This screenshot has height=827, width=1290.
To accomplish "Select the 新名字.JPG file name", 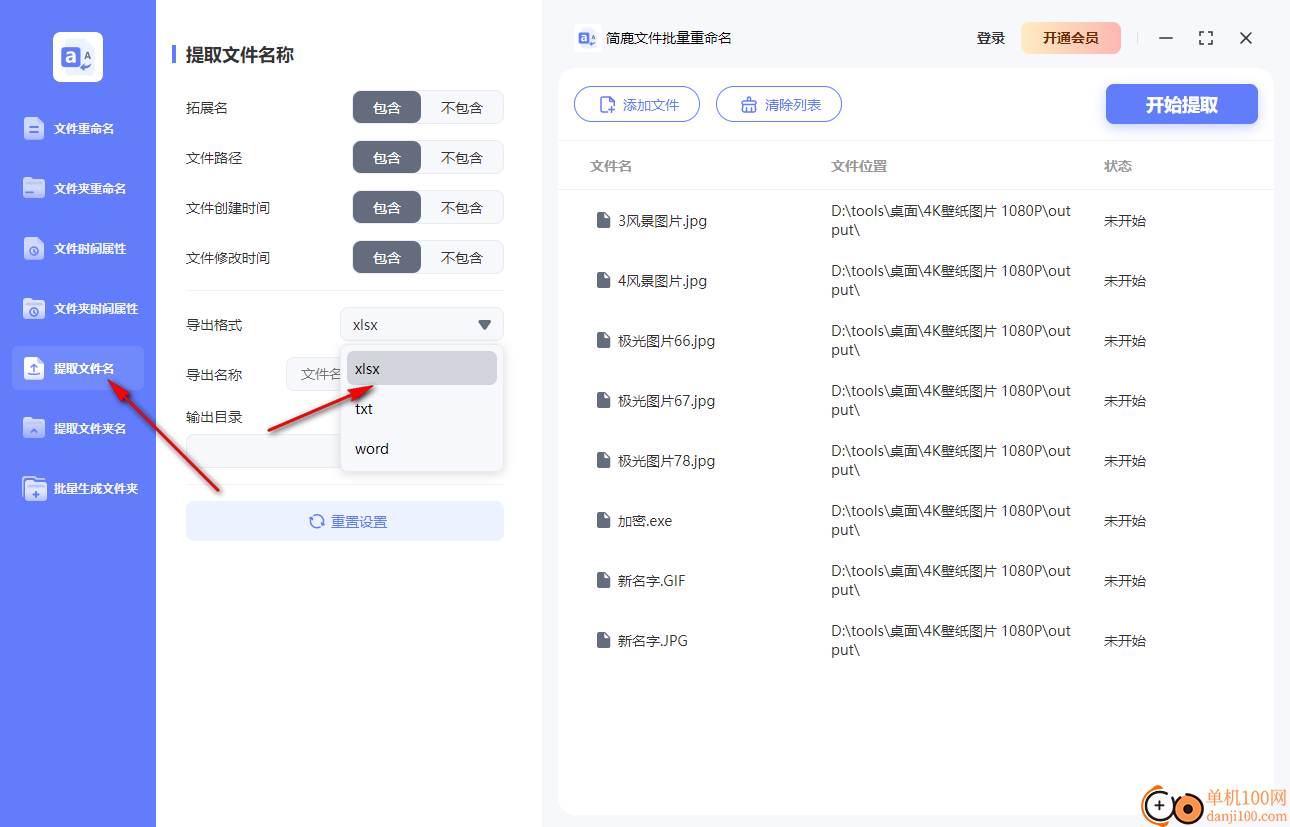I will (x=652, y=640).
